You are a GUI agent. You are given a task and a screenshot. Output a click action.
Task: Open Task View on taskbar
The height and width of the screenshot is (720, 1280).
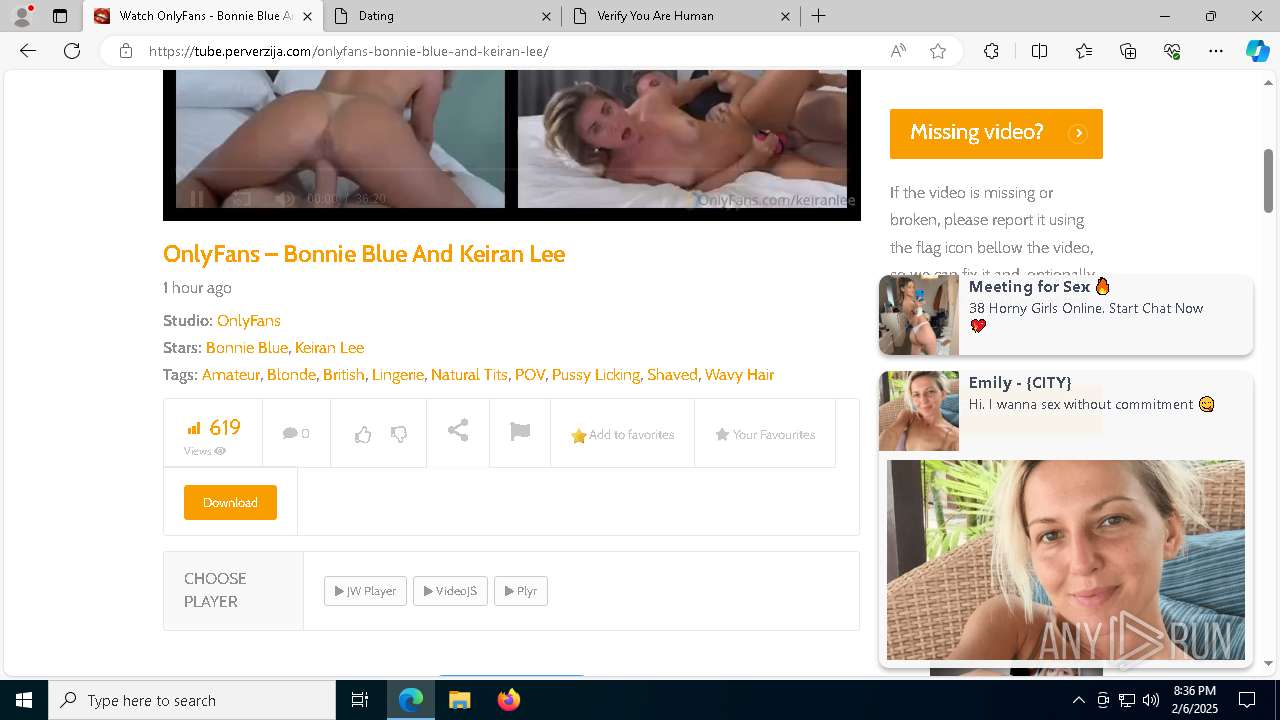(360, 700)
